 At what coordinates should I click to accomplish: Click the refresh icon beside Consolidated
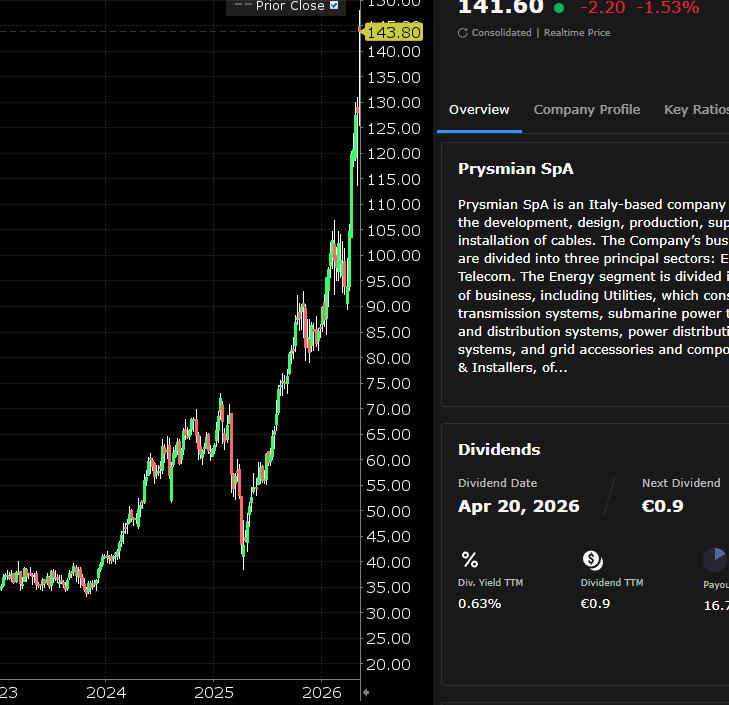coord(462,33)
